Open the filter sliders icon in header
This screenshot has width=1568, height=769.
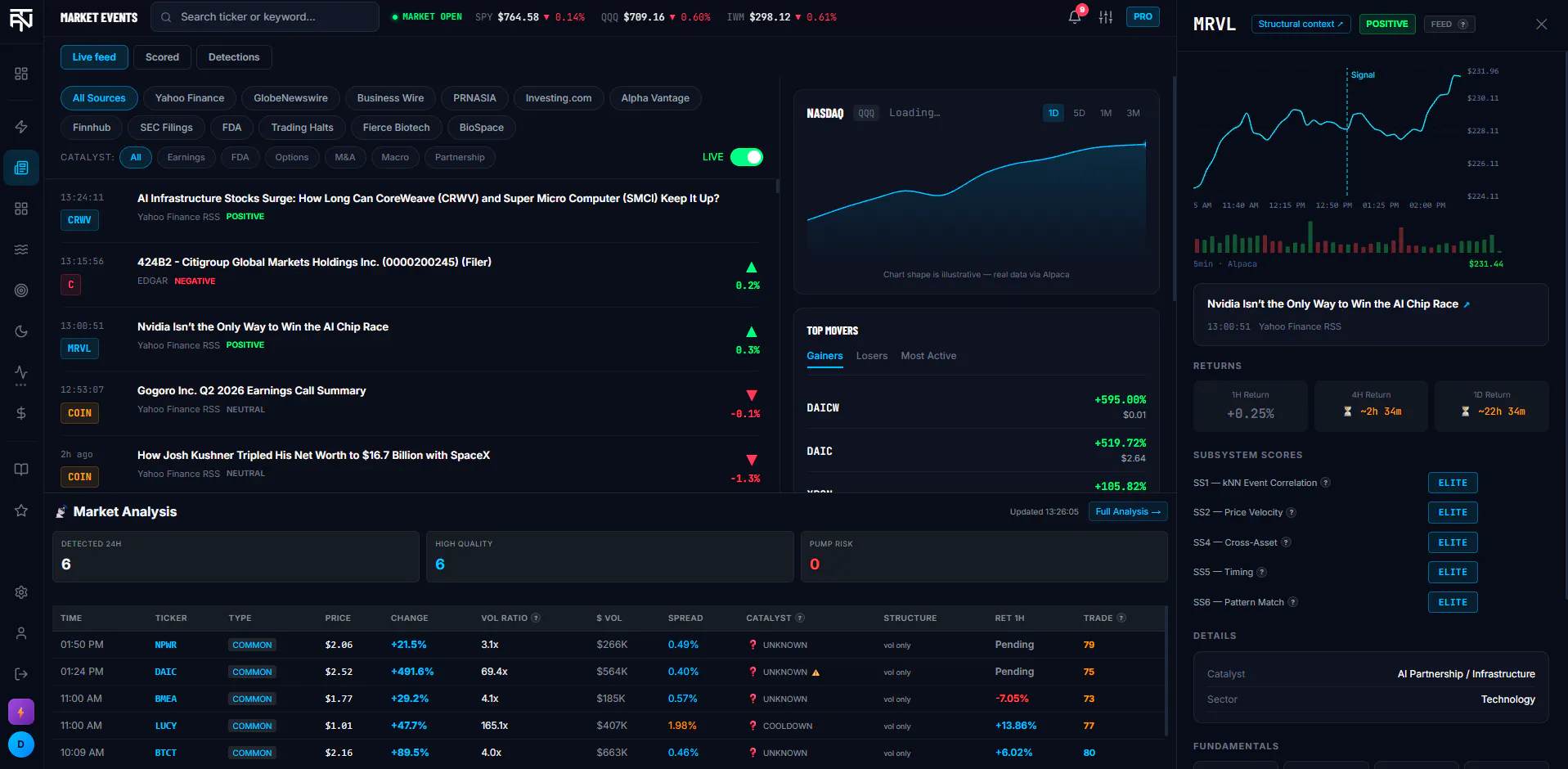coord(1106,17)
